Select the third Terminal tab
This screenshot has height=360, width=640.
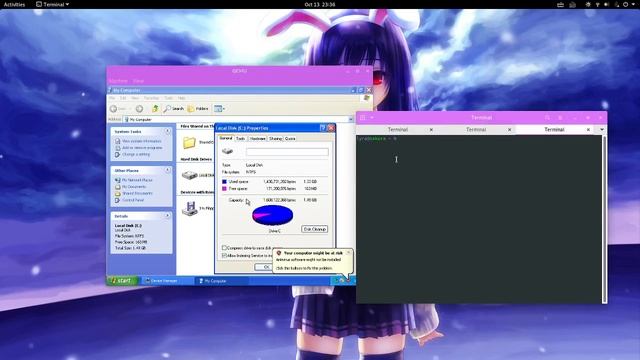pyautogui.click(x=554, y=129)
